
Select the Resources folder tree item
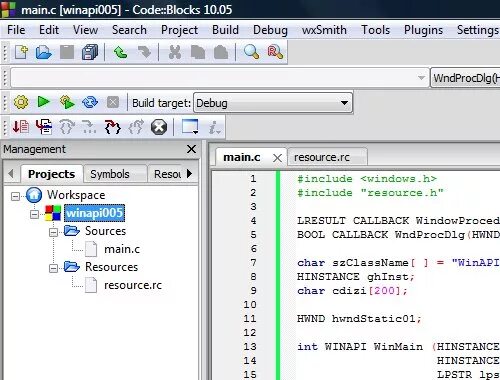pyautogui.click(x=111, y=267)
